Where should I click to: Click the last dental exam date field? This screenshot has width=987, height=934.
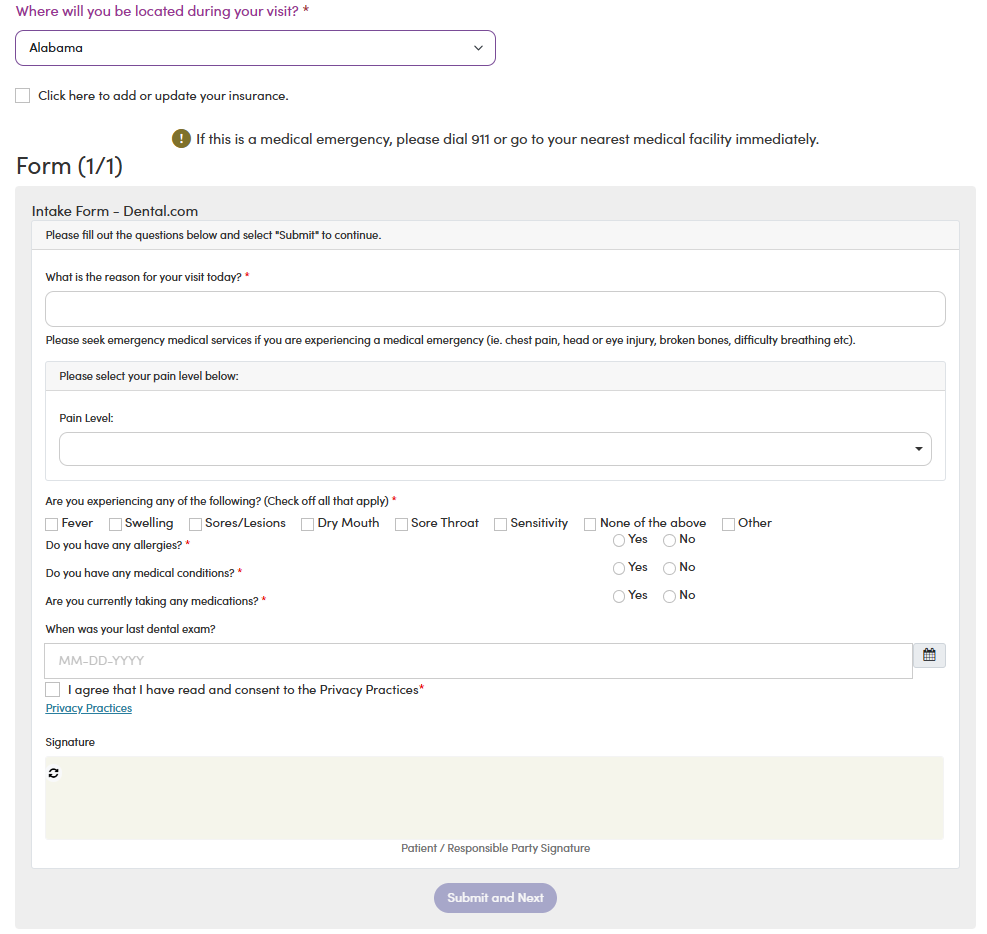point(478,661)
